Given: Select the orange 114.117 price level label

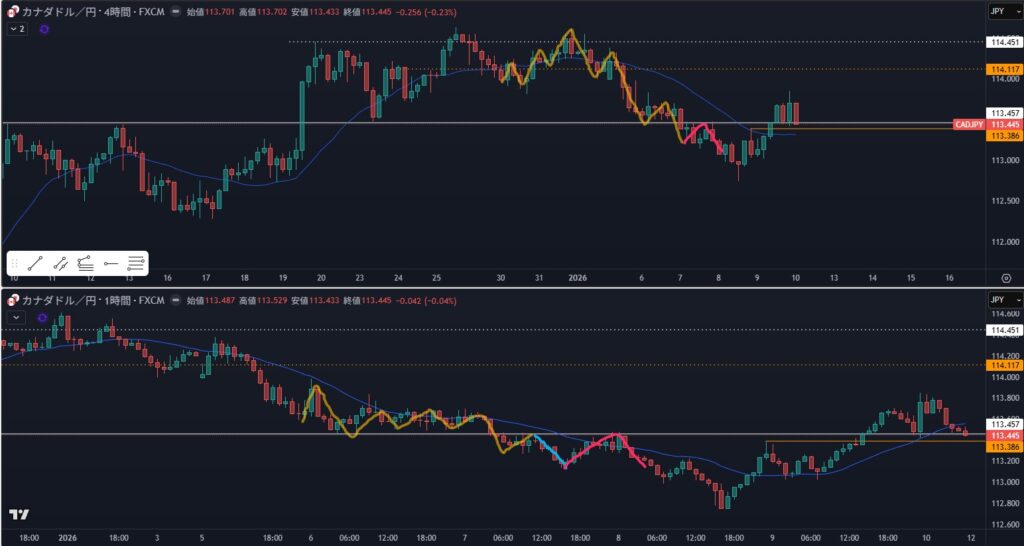Looking at the screenshot, I should click(1003, 68).
